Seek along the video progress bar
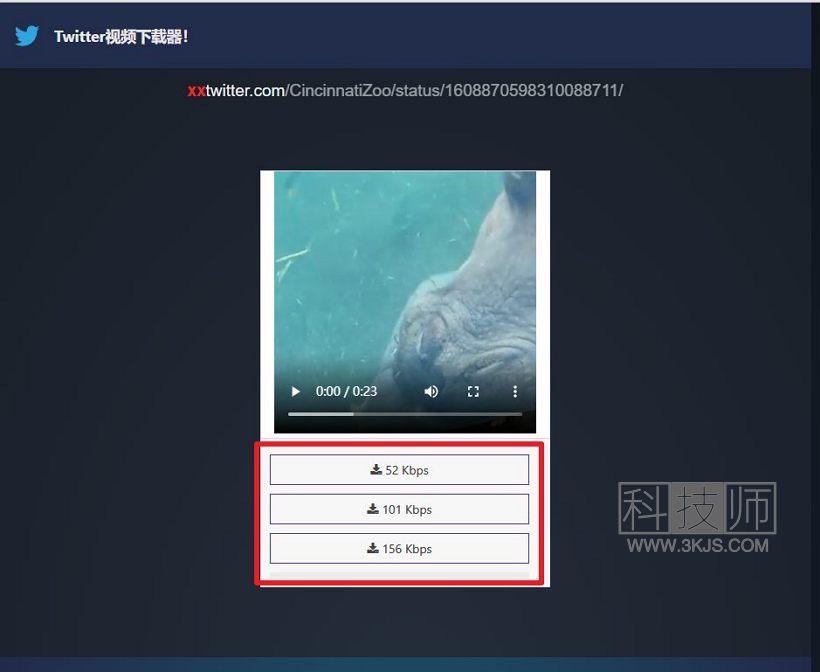This screenshot has width=820, height=672. [x=405, y=414]
